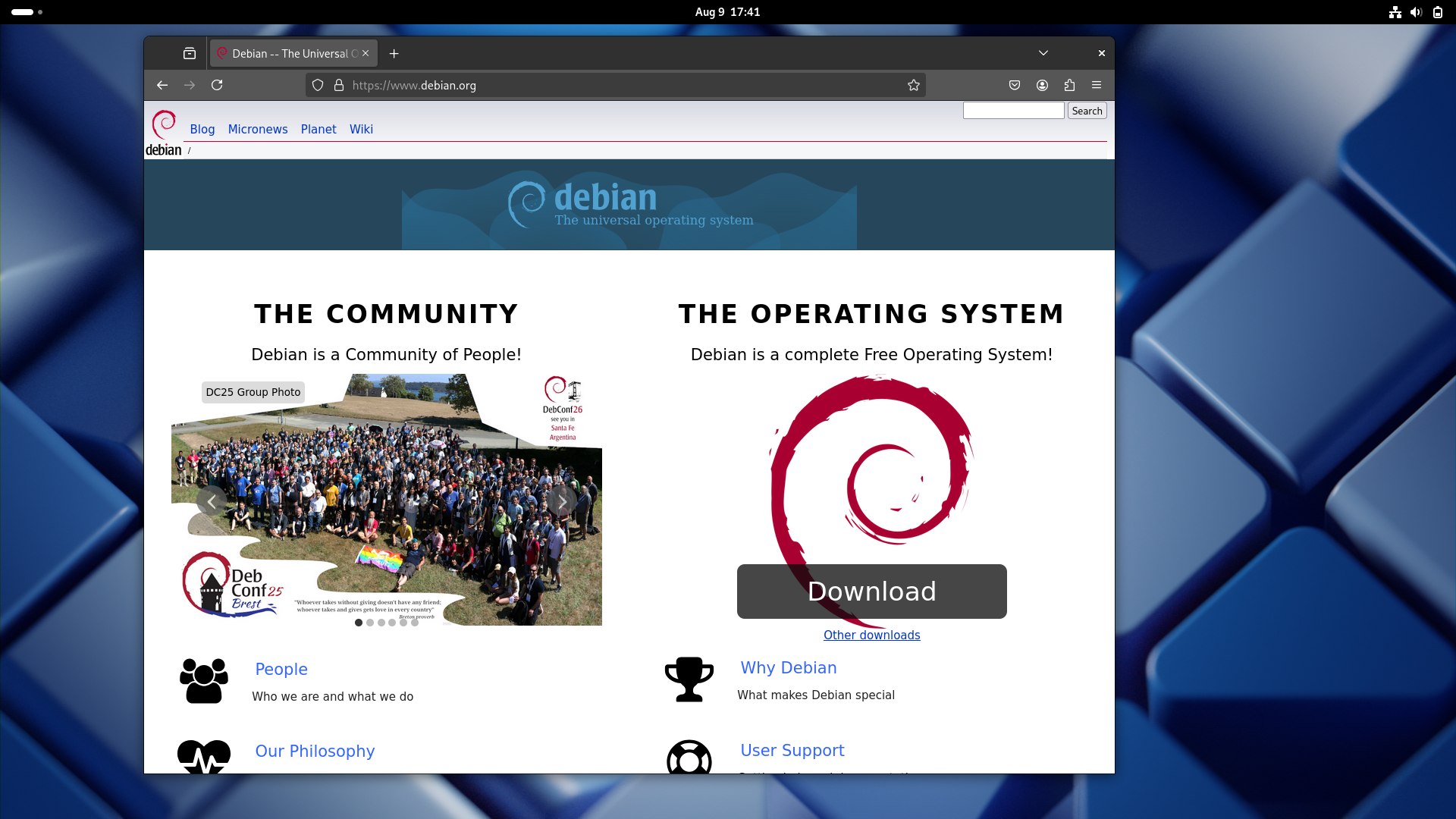Open the Other downloads link
This screenshot has width=1456, height=819.
872,635
